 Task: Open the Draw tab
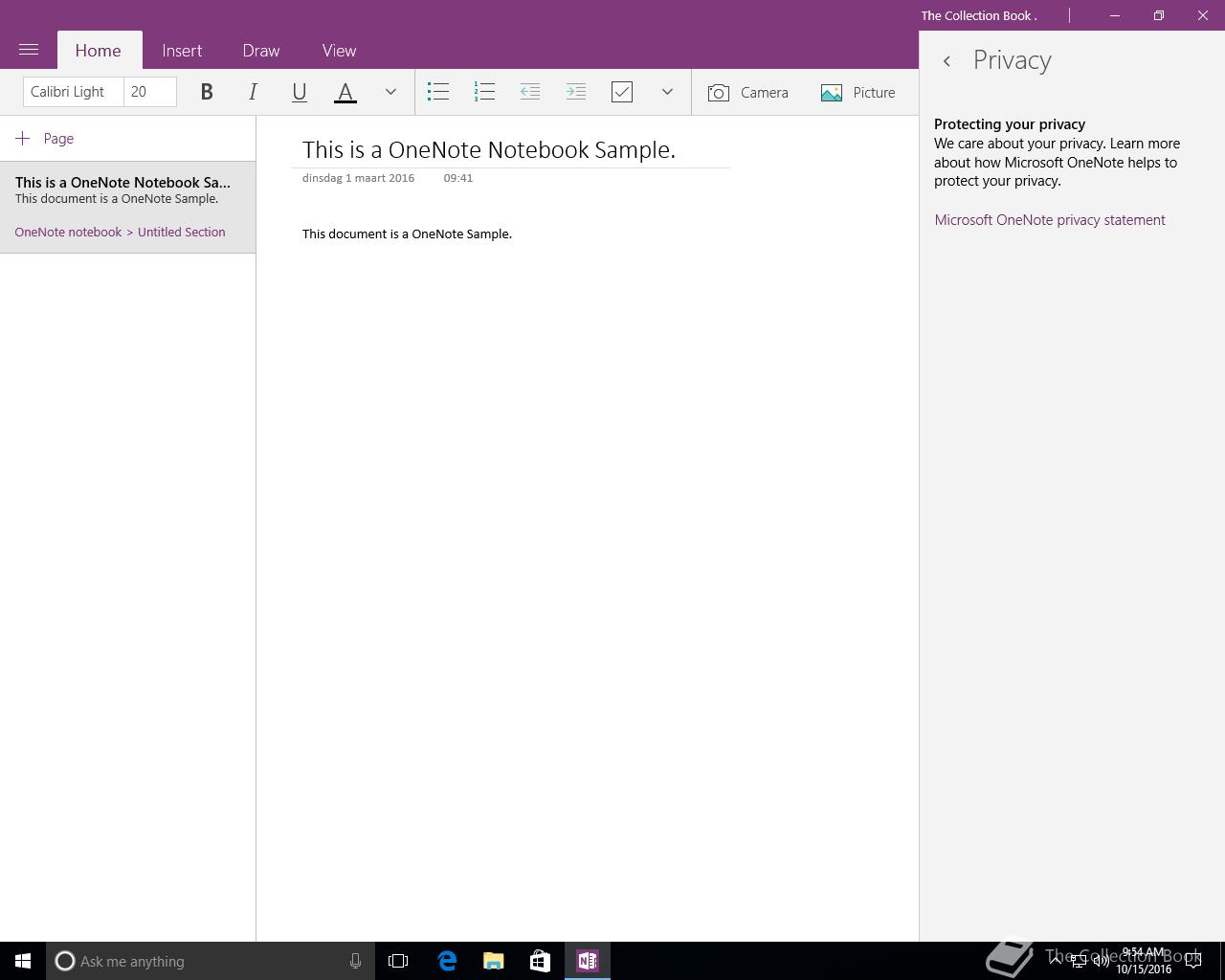point(261,51)
